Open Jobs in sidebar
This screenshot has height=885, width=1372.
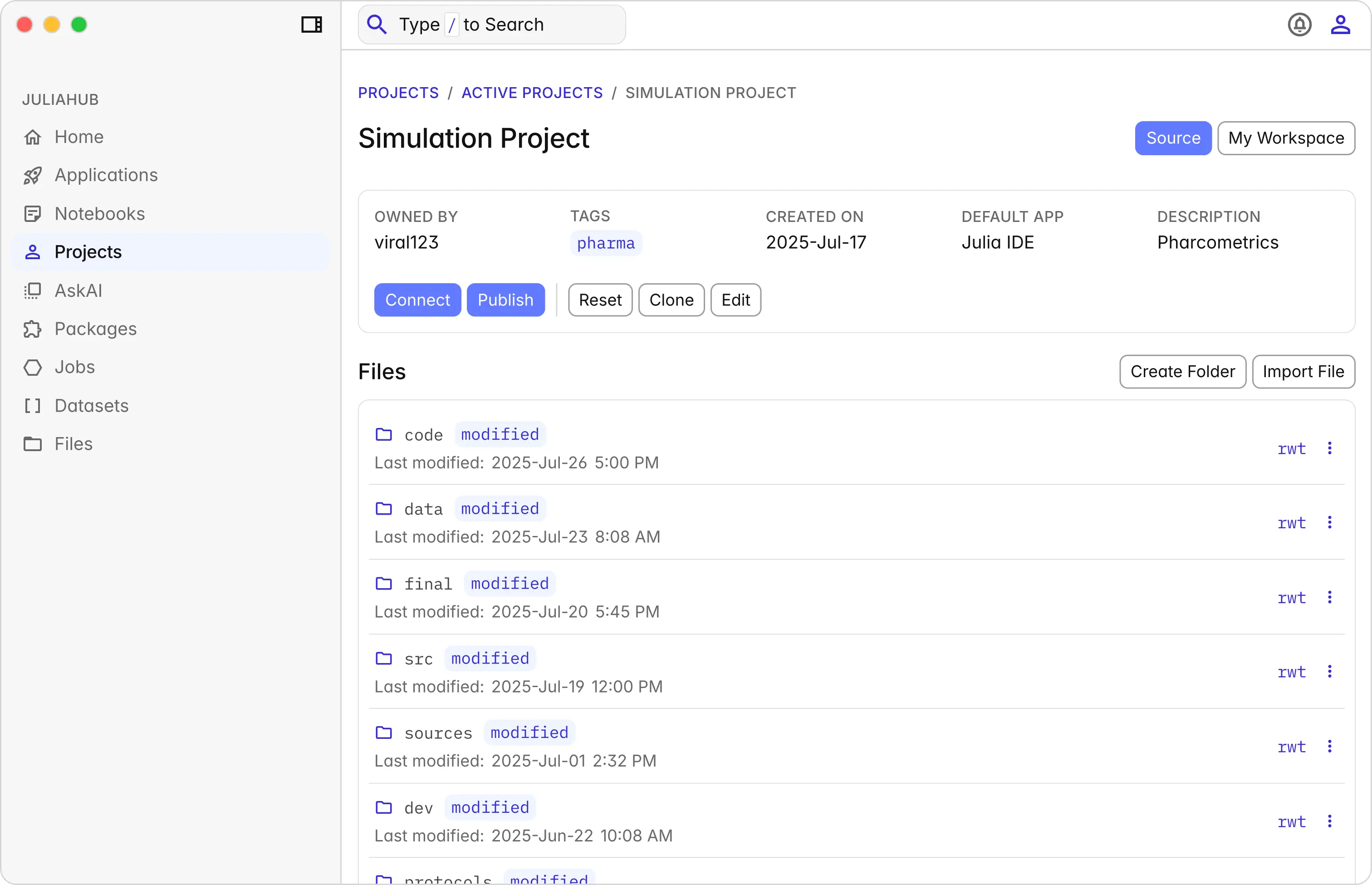[x=170, y=367]
